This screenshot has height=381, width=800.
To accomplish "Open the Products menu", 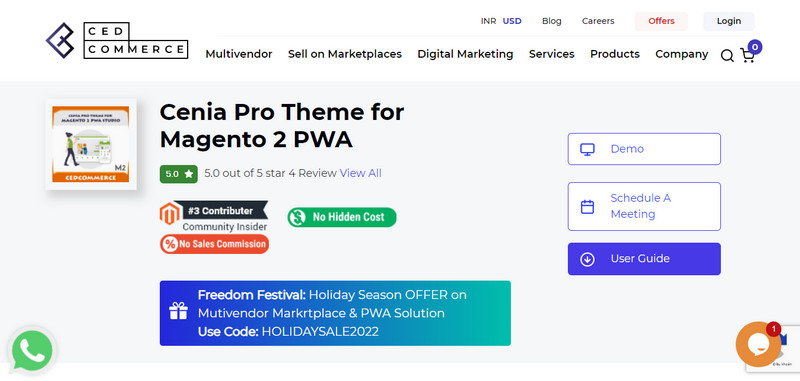I will [615, 54].
